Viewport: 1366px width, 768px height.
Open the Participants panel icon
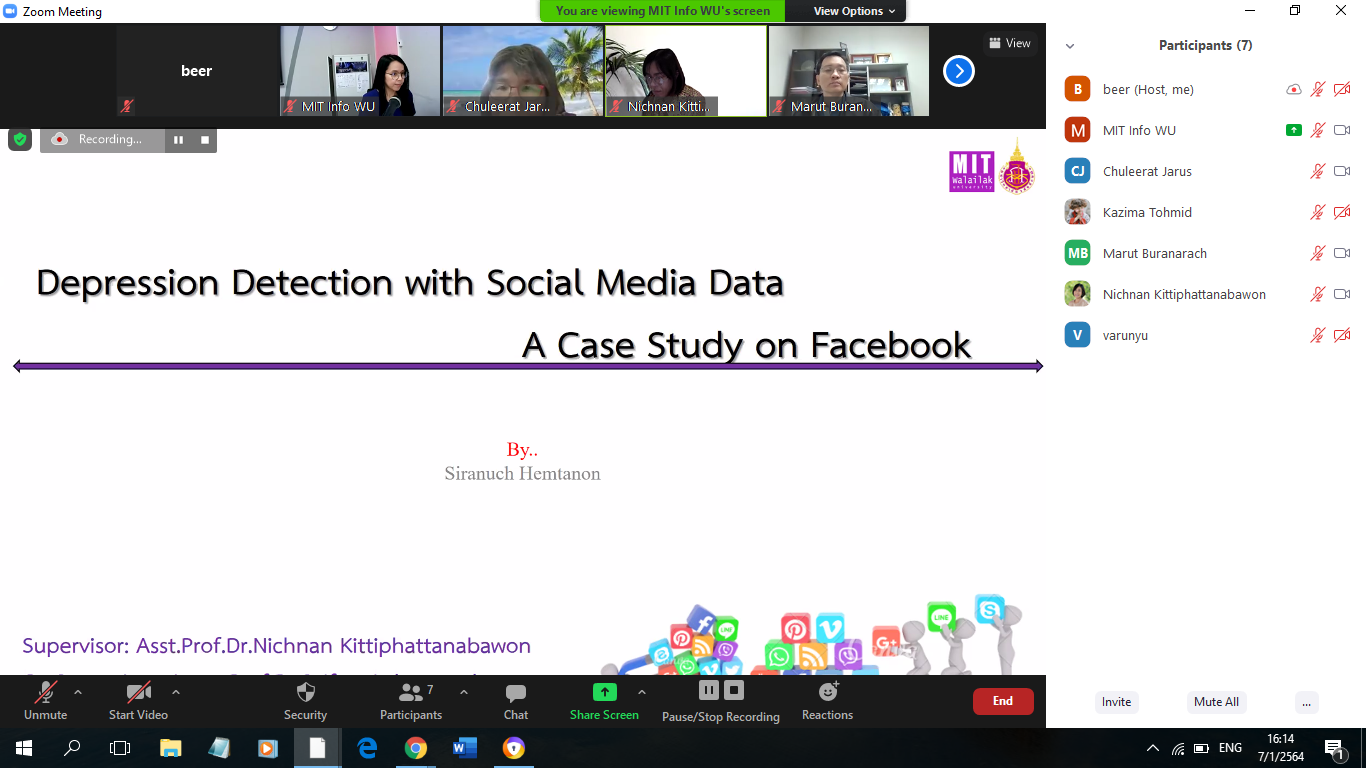click(x=411, y=693)
